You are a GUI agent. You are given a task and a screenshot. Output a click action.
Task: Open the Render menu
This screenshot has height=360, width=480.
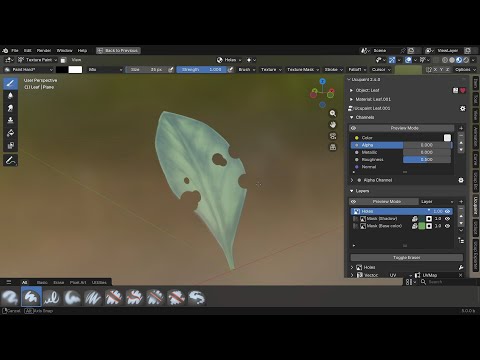click(44, 51)
